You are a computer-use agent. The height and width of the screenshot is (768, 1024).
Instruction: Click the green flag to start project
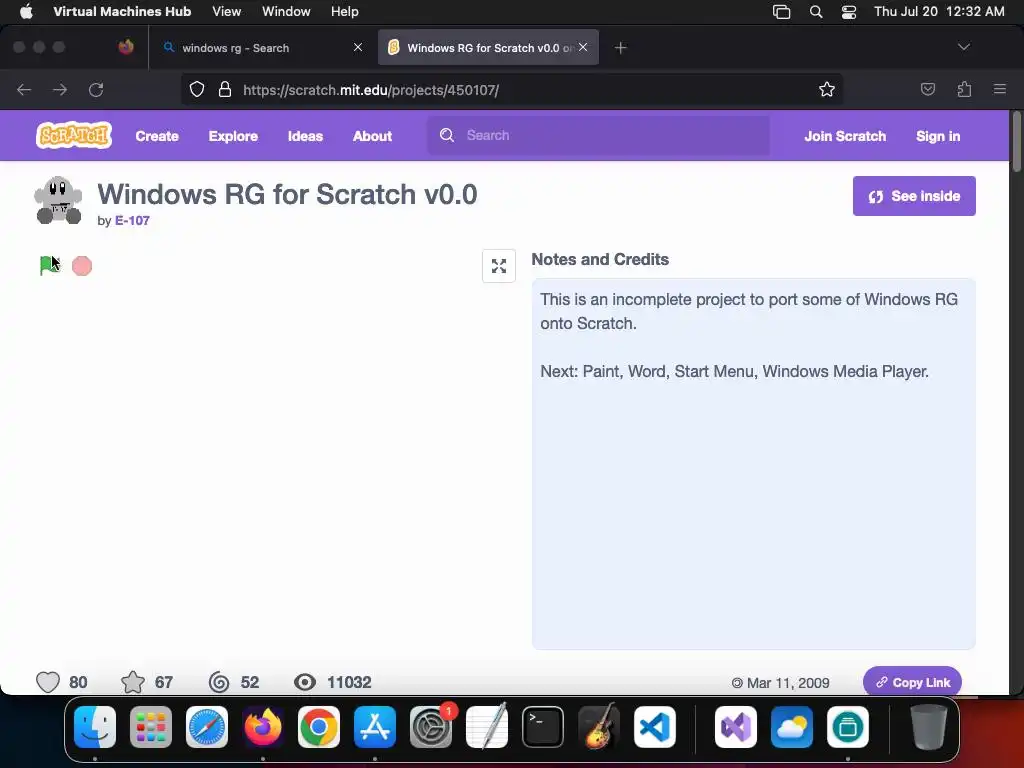coord(49,266)
